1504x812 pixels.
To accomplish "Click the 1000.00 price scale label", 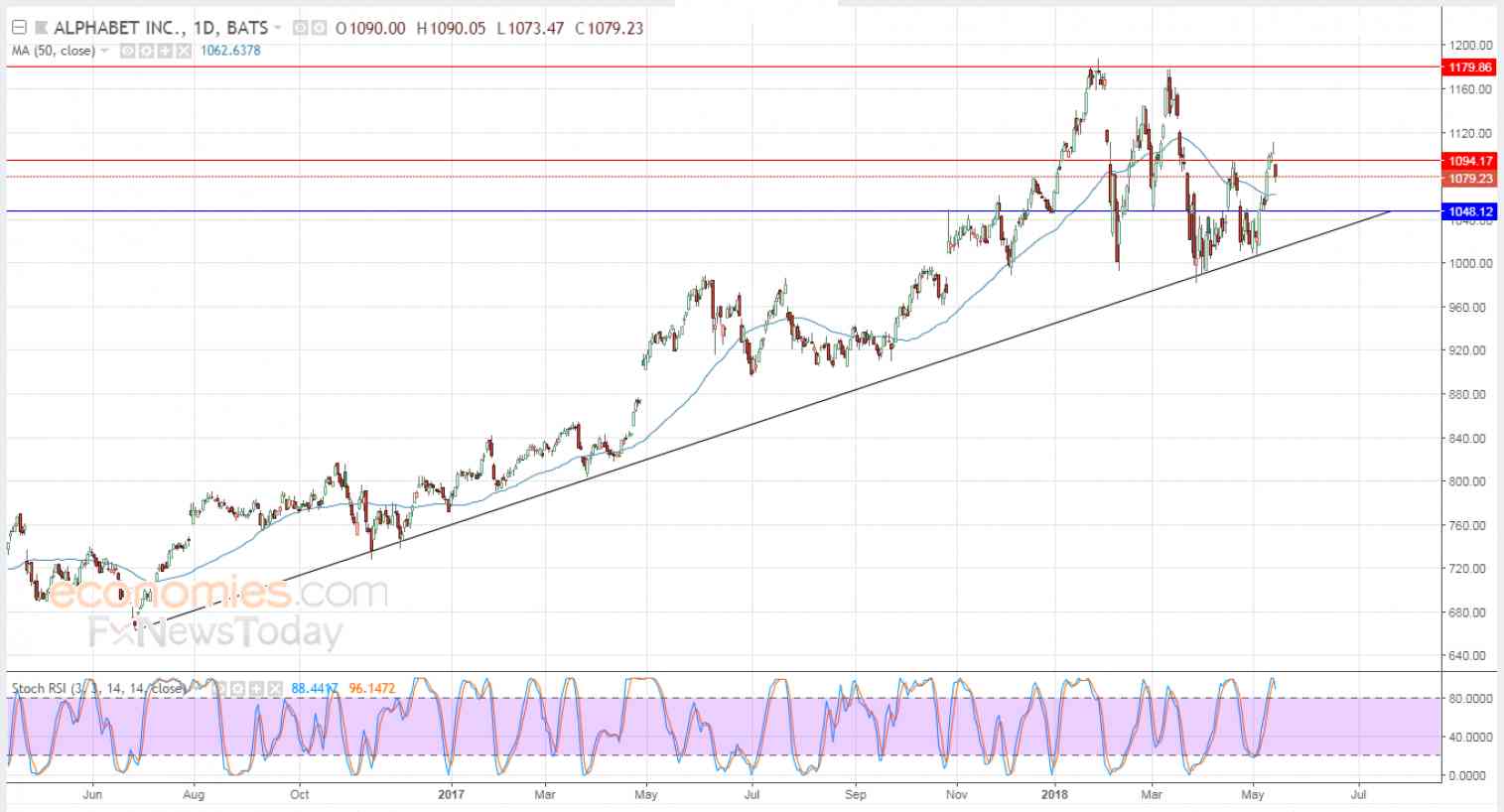I will (x=1470, y=263).
